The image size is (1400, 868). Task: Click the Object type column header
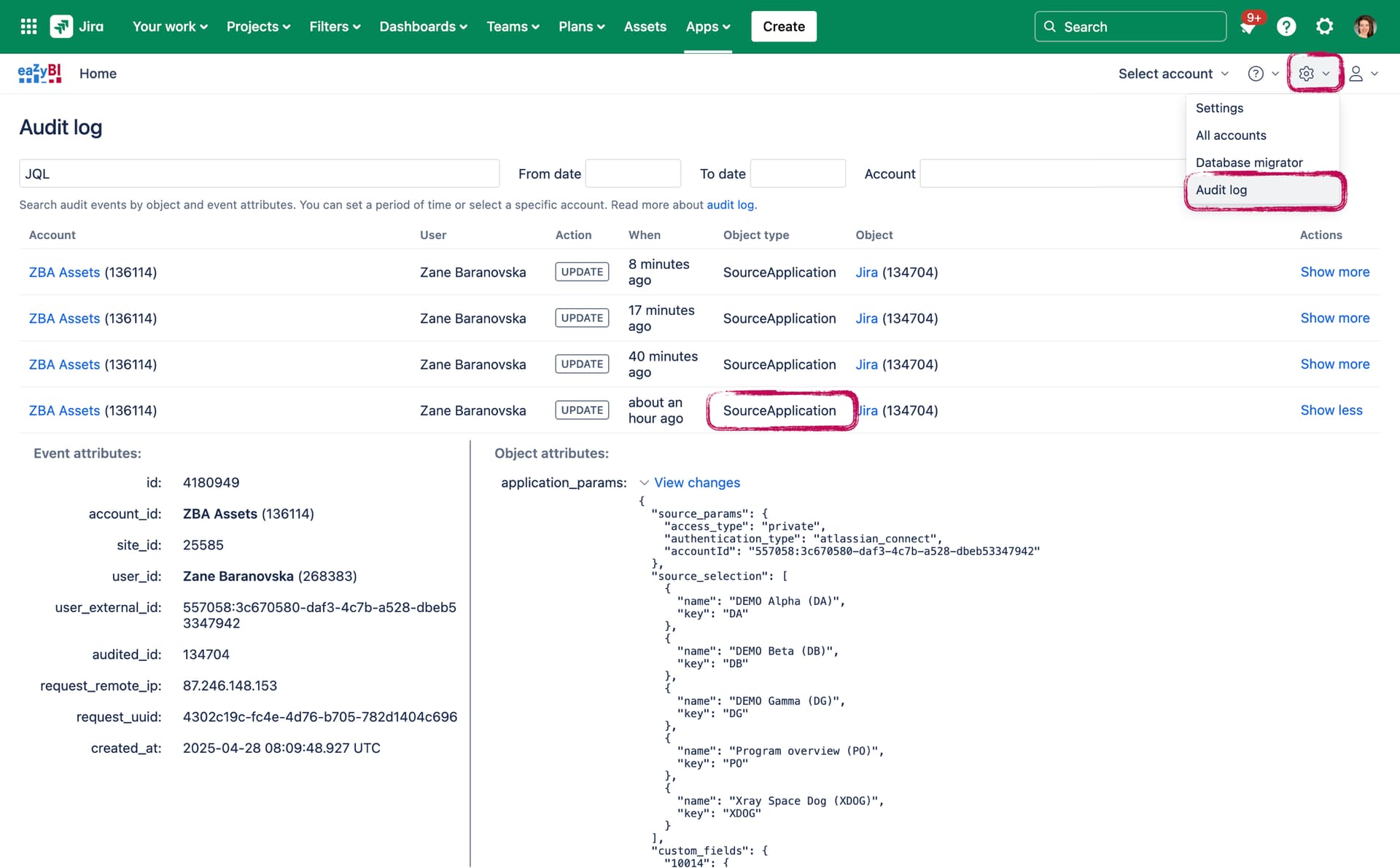[755, 235]
